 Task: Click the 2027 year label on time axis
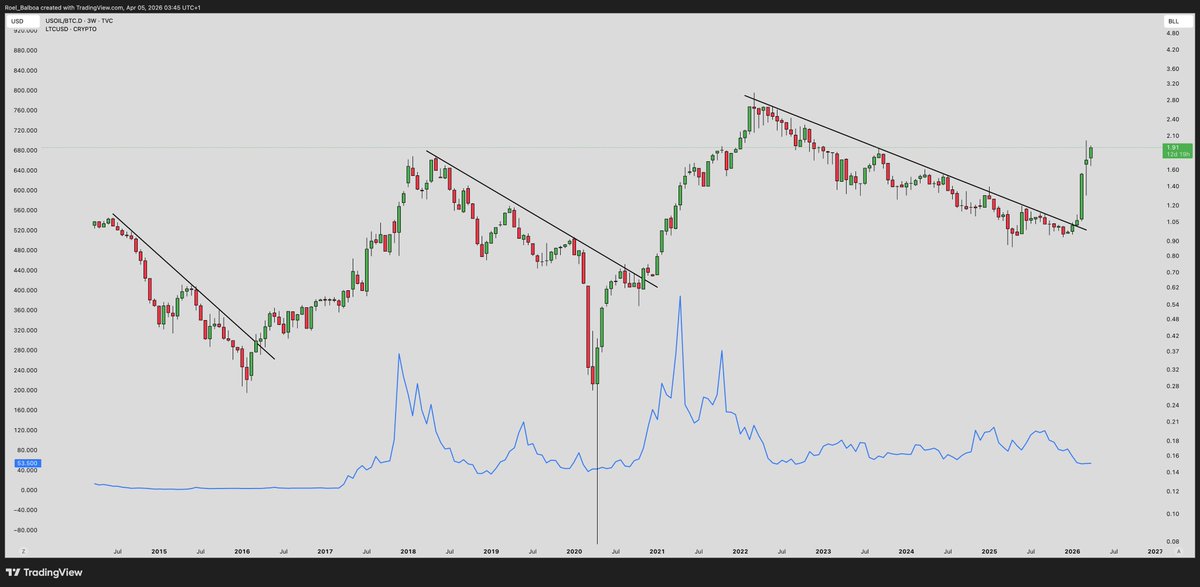click(1155, 551)
